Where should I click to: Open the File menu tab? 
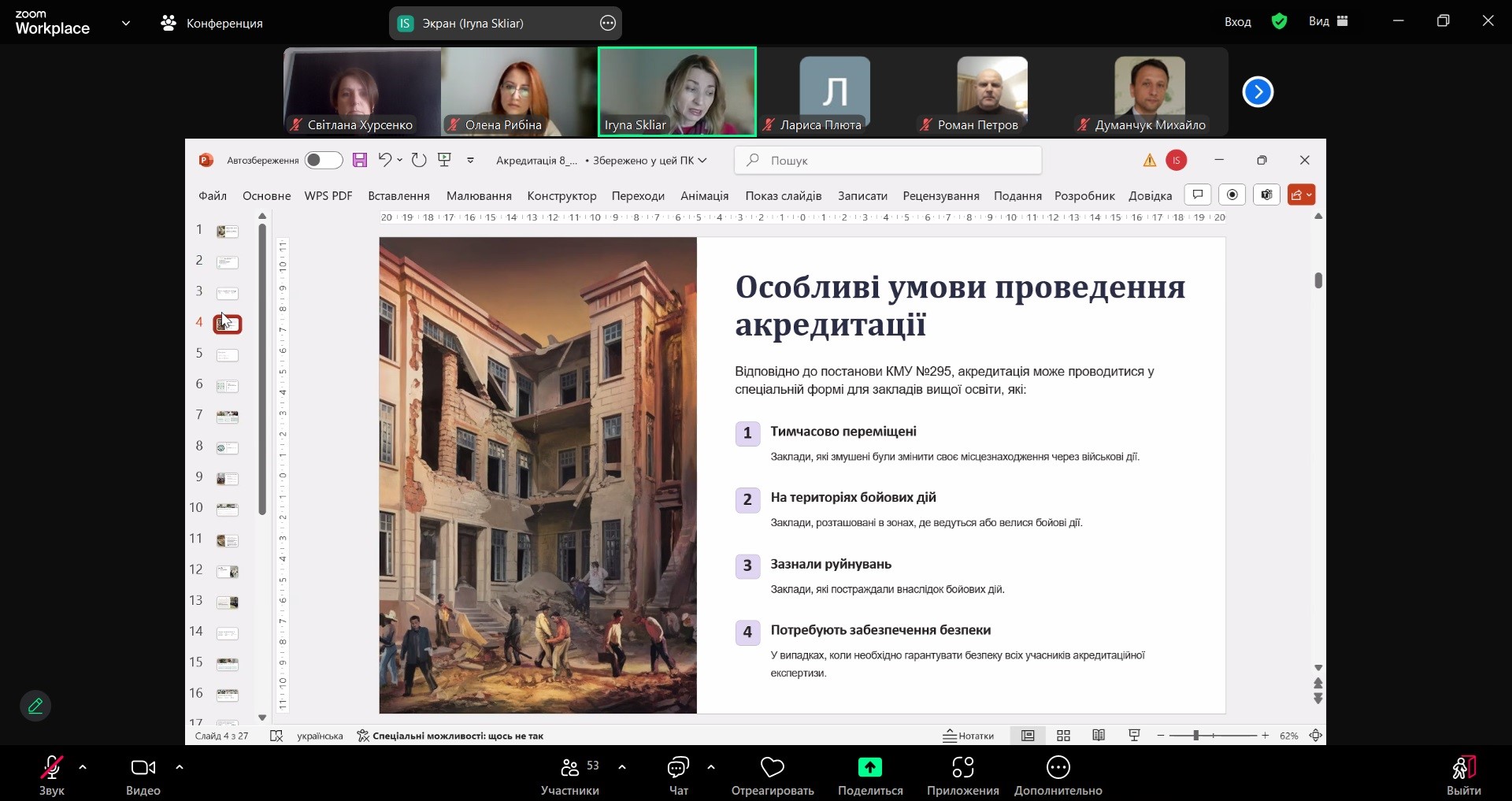pyautogui.click(x=212, y=196)
